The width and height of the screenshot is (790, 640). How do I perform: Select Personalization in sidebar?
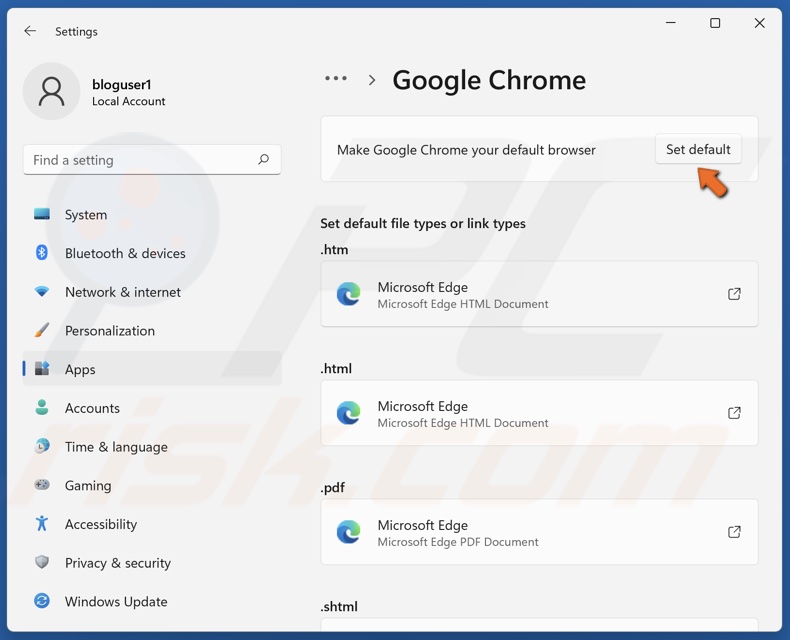click(x=109, y=331)
